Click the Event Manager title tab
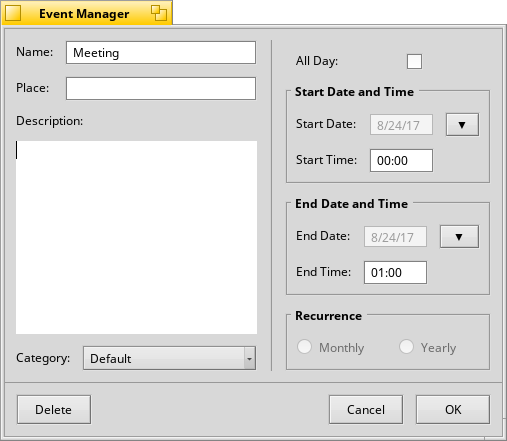 point(84,14)
